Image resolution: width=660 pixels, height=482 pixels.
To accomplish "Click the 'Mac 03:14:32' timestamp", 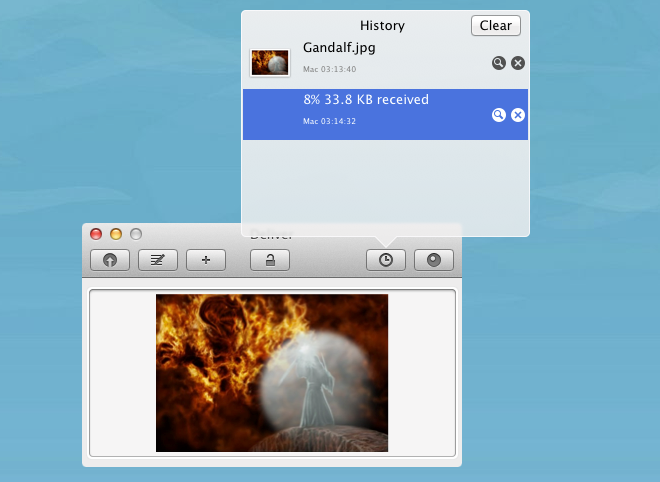I will click(x=330, y=121).
